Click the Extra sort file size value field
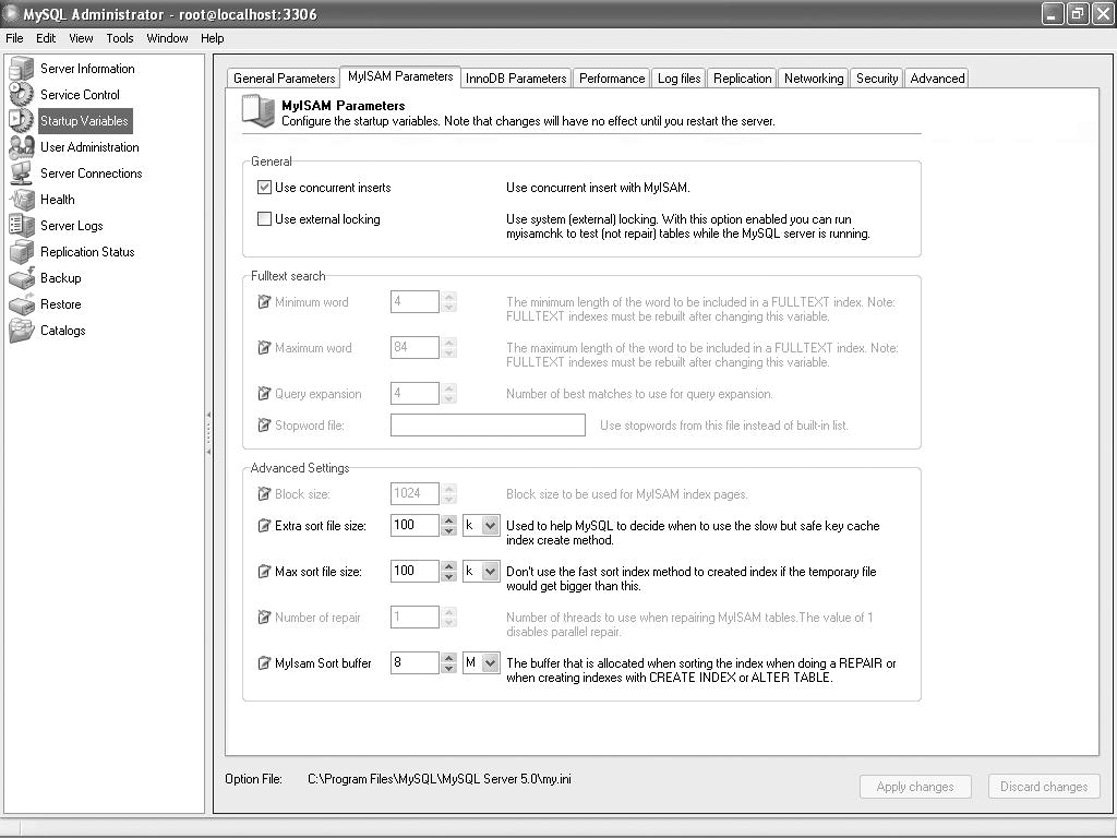Image resolution: width=1117 pixels, height=838 pixels. click(415, 526)
